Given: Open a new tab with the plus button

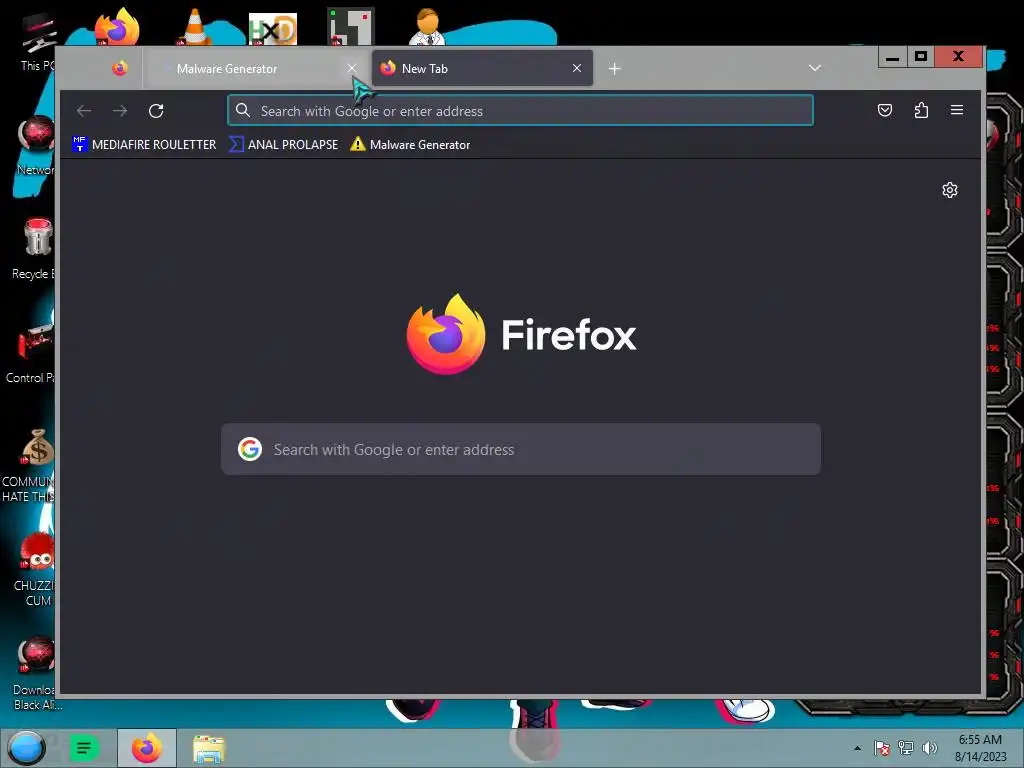Looking at the screenshot, I should coord(615,69).
